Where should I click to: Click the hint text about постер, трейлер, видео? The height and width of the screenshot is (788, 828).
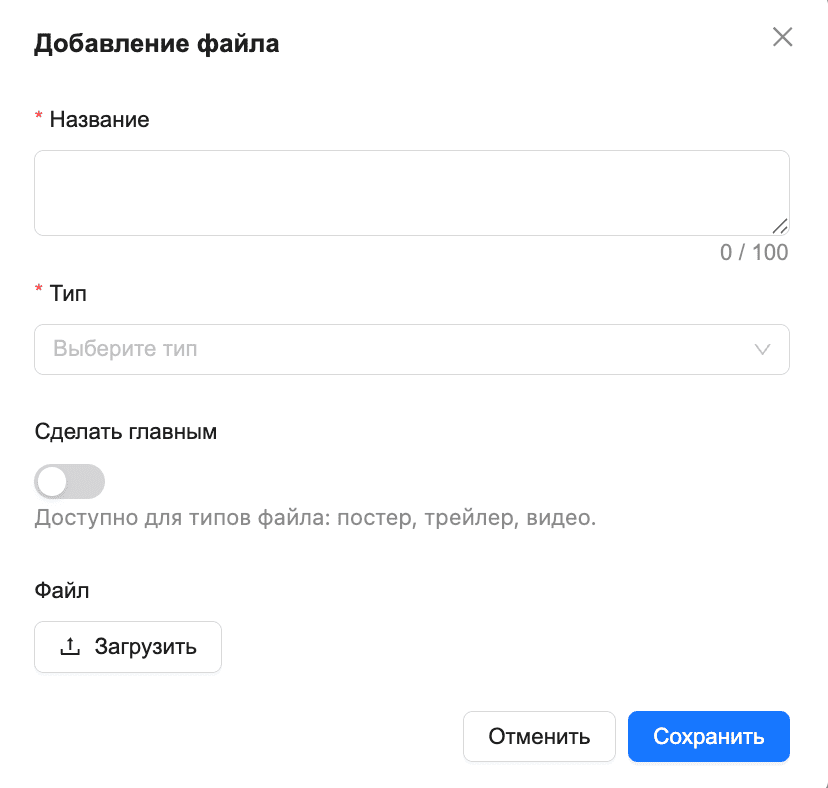coord(315,518)
